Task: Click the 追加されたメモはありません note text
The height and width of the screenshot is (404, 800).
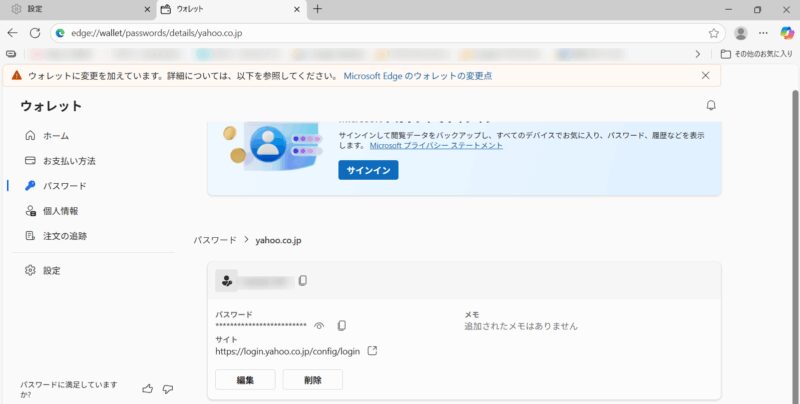Action: click(520, 326)
